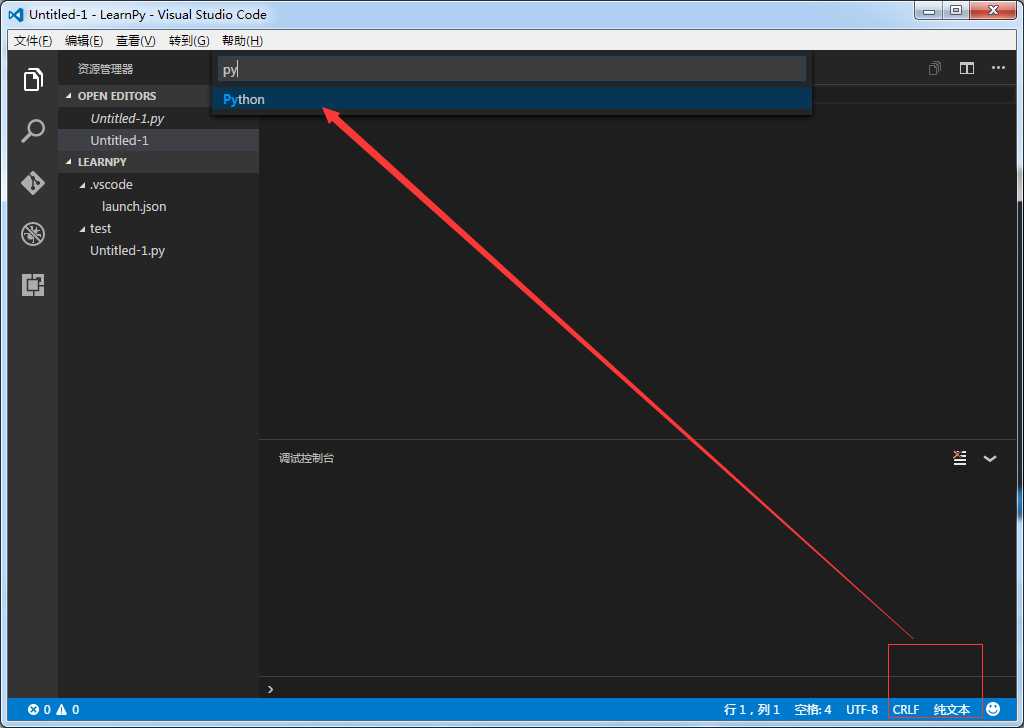Open the Explorer view in activity bar
The height and width of the screenshot is (728, 1024).
point(33,80)
